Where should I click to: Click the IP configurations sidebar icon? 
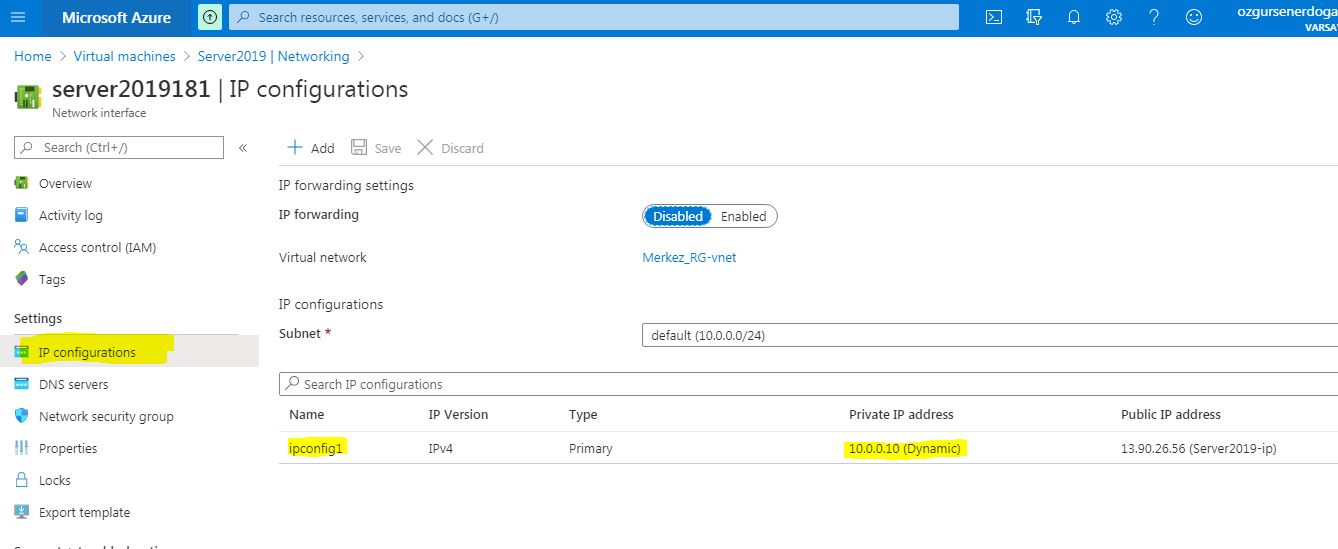22,352
